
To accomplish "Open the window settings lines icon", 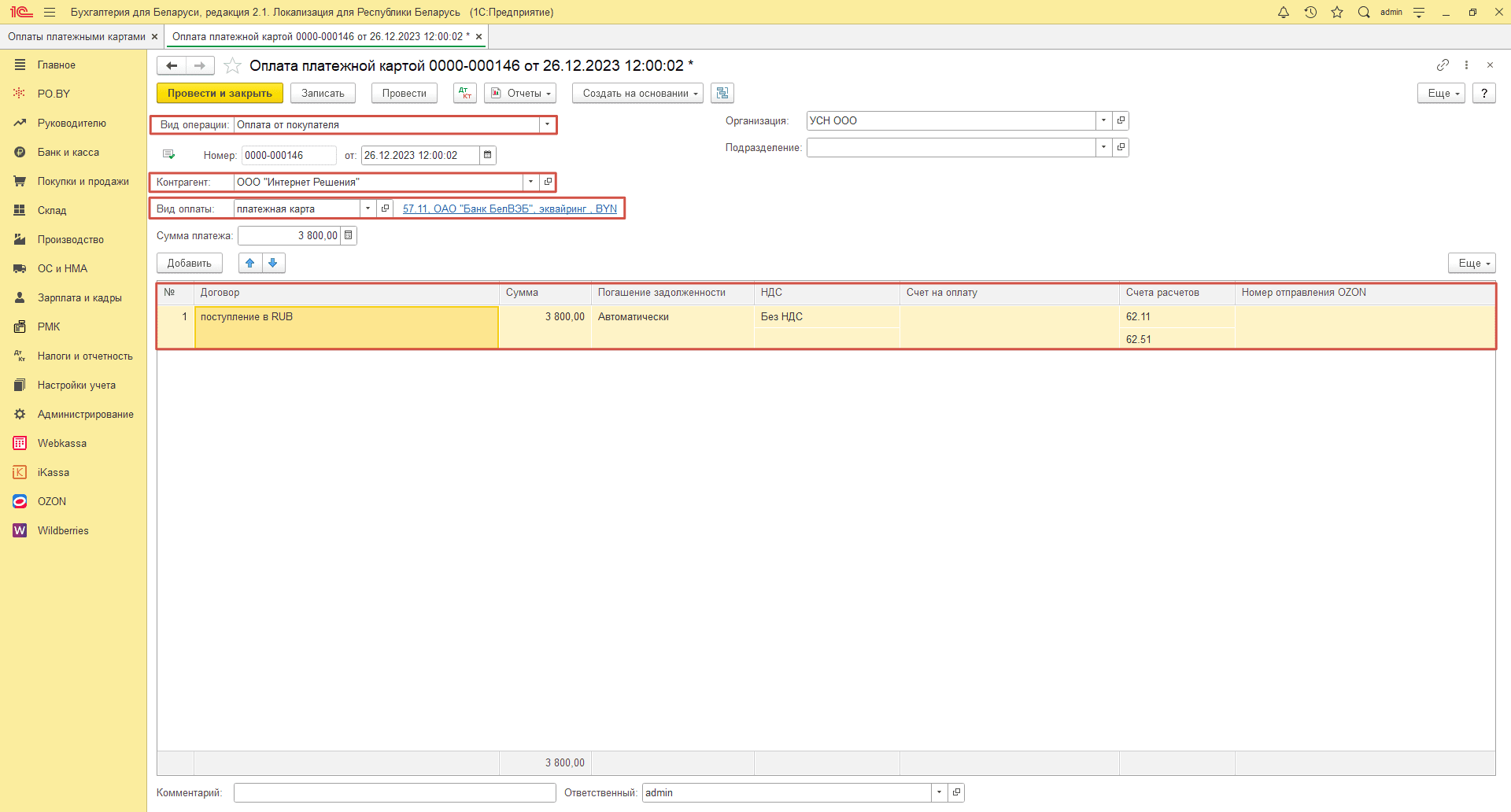I will click(x=1419, y=12).
